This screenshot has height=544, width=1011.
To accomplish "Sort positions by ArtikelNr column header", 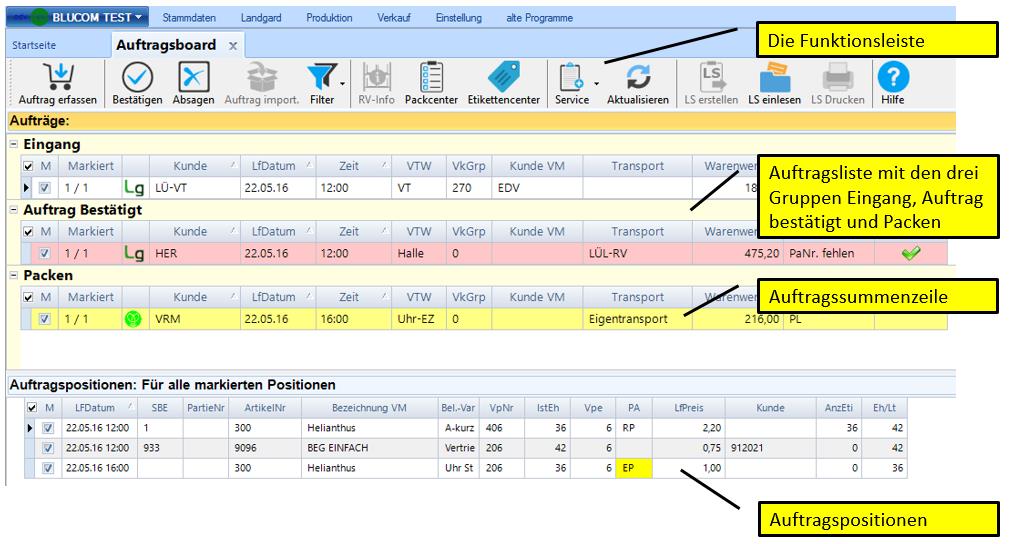I will click(258, 408).
